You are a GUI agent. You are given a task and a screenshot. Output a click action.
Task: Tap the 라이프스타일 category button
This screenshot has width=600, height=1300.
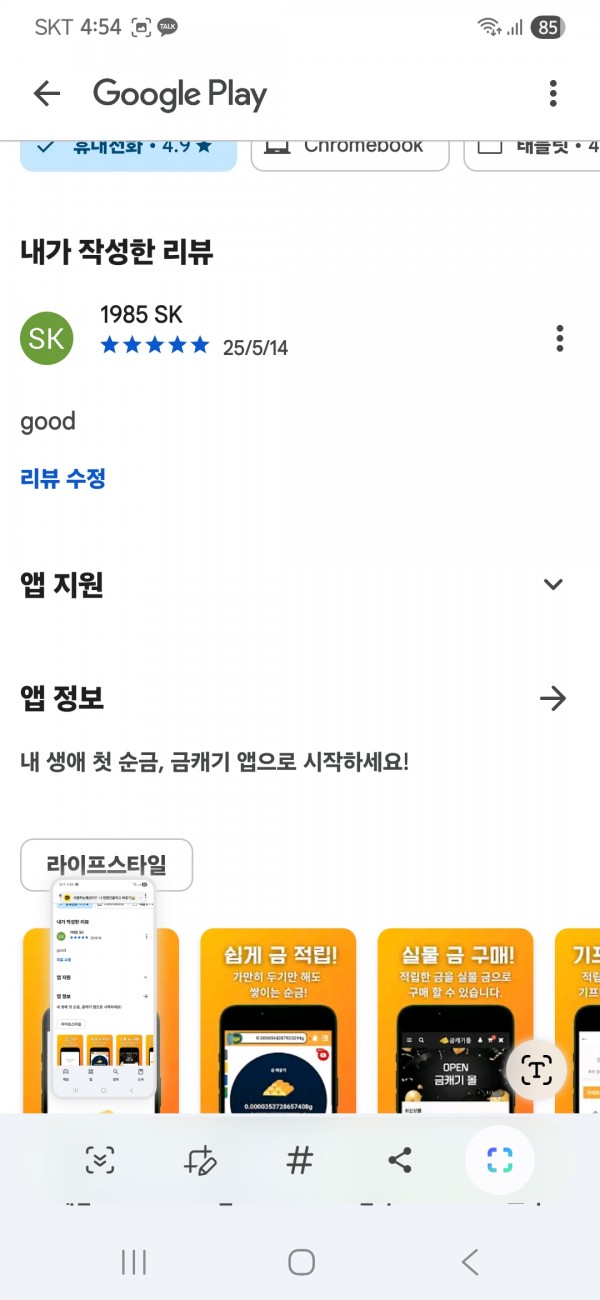(107, 865)
